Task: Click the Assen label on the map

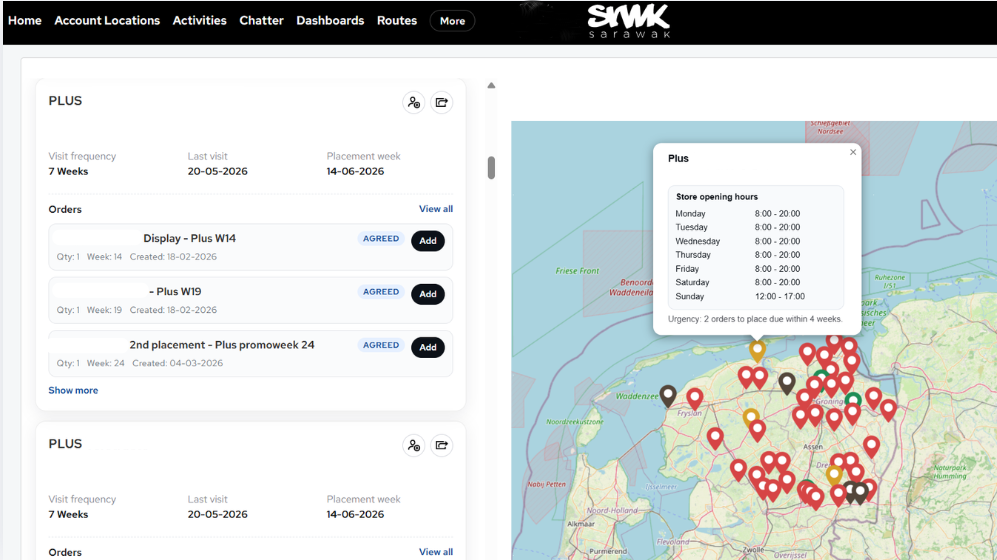Action: coord(813,447)
